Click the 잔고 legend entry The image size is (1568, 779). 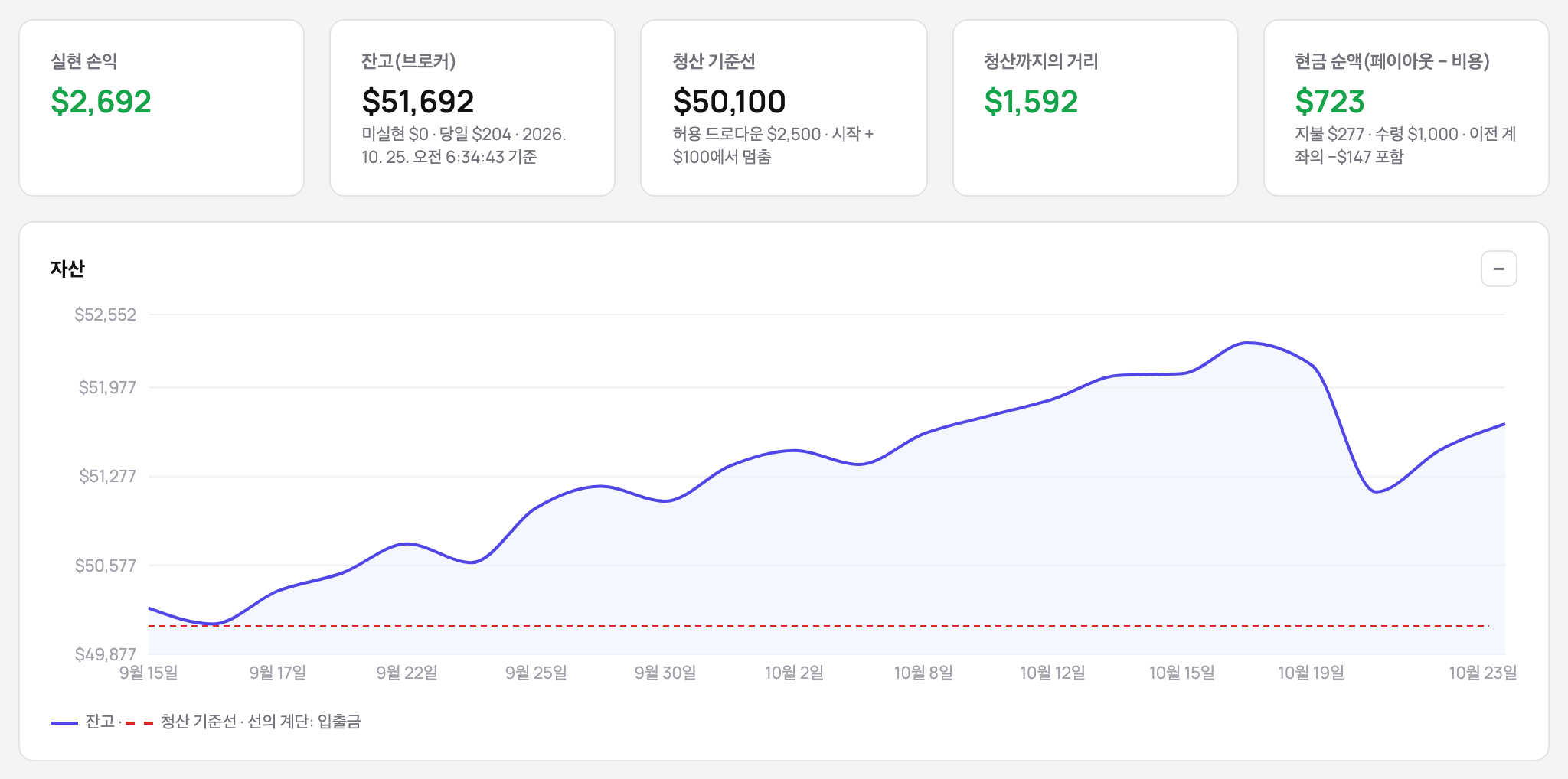[x=83, y=722]
